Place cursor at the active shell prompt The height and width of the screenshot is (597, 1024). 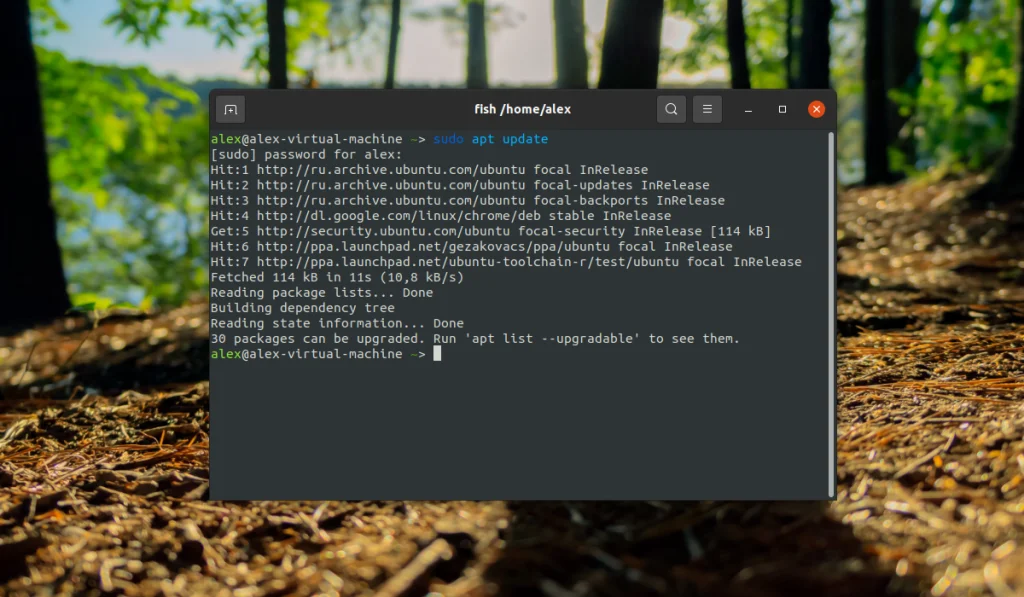pos(437,354)
